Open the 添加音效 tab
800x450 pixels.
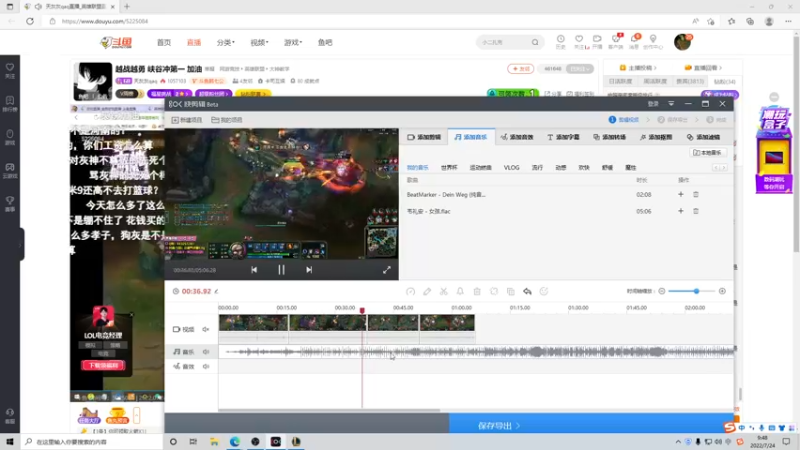pos(517,137)
